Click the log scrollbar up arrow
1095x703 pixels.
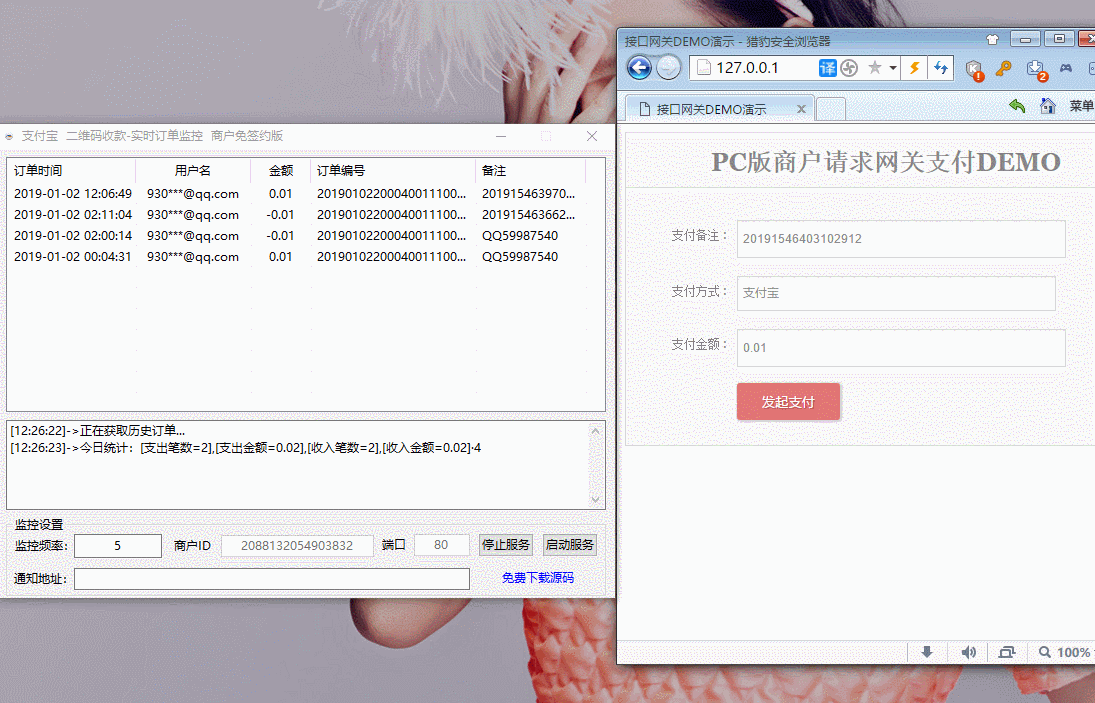point(596,431)
